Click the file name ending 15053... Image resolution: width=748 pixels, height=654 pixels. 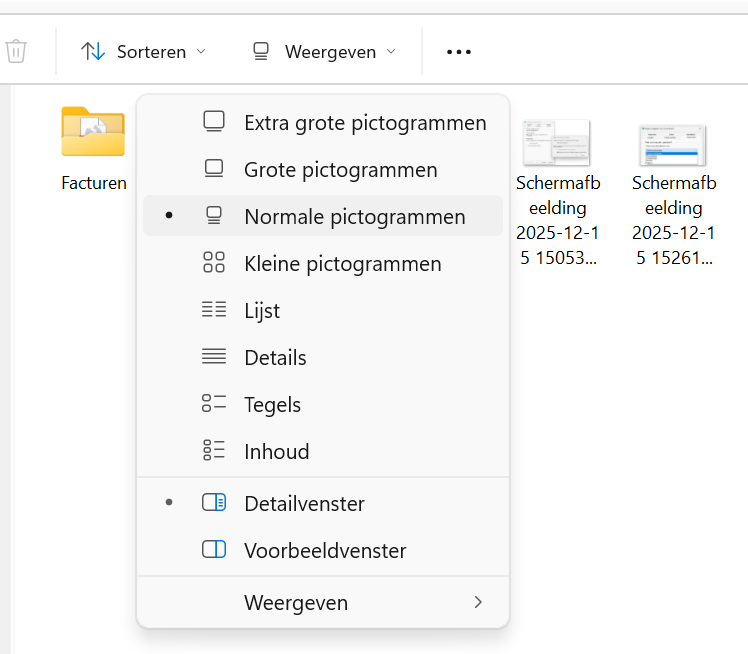[x=558, y=220]
